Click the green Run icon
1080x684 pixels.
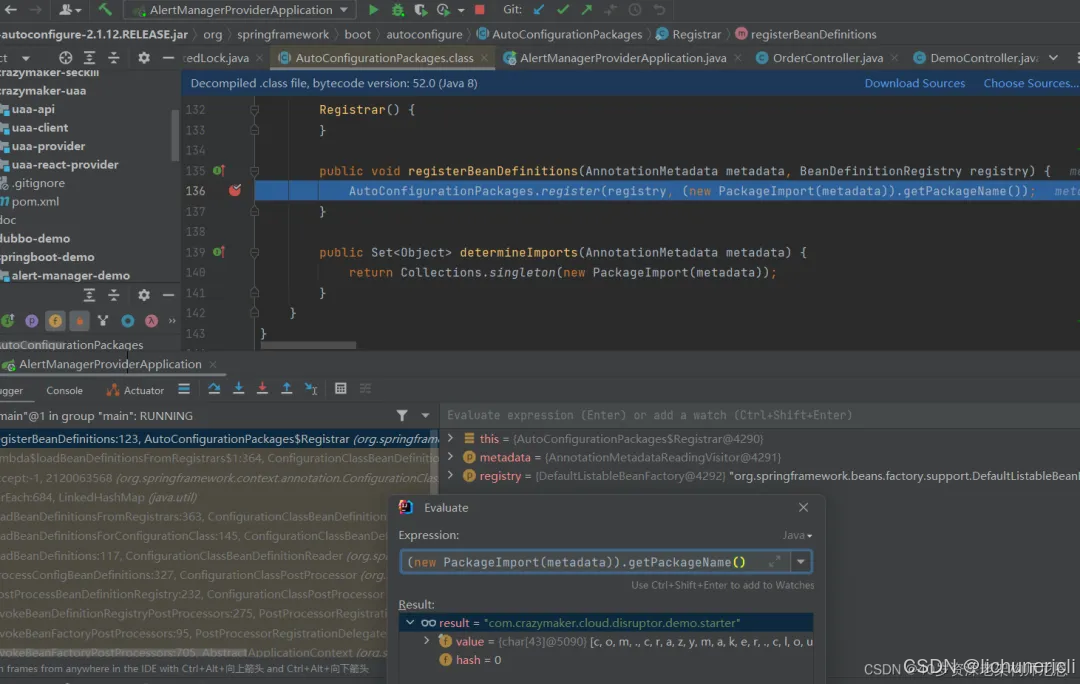(x=373, y=9)
